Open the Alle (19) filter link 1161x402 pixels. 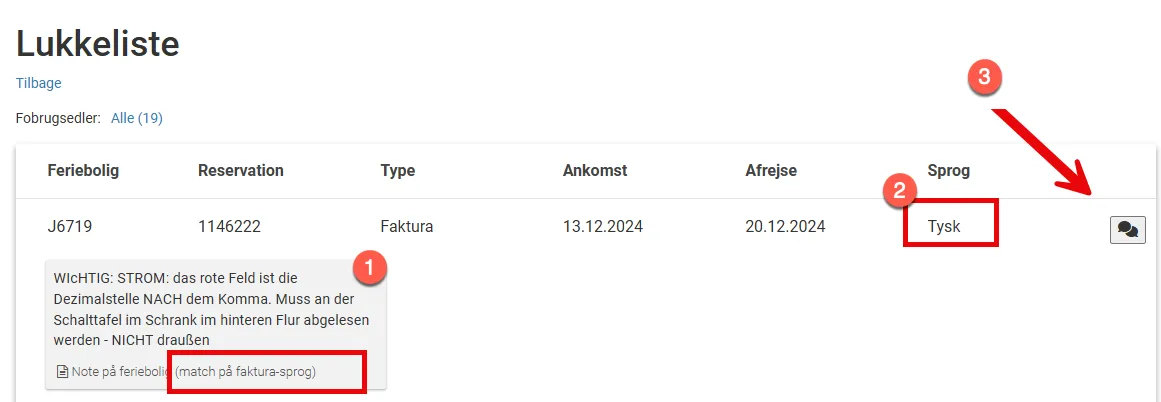click(x=137, y=118)
